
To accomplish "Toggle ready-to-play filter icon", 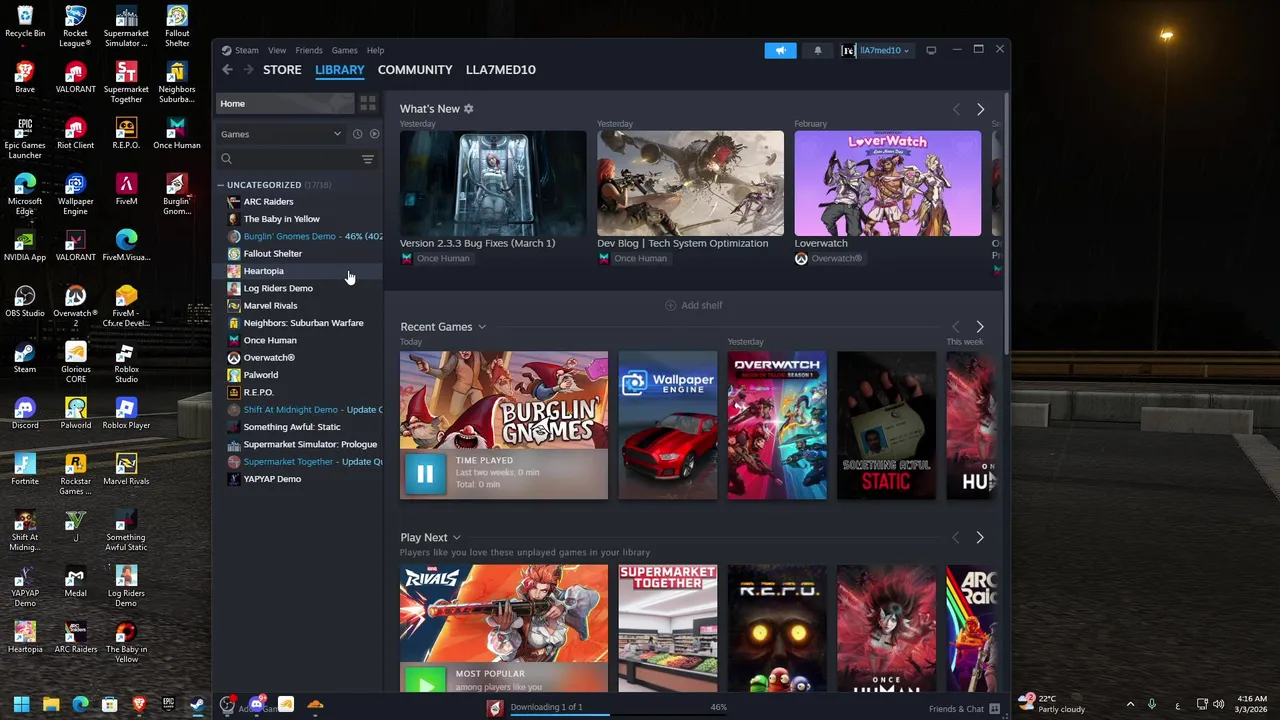I will 374,134.
